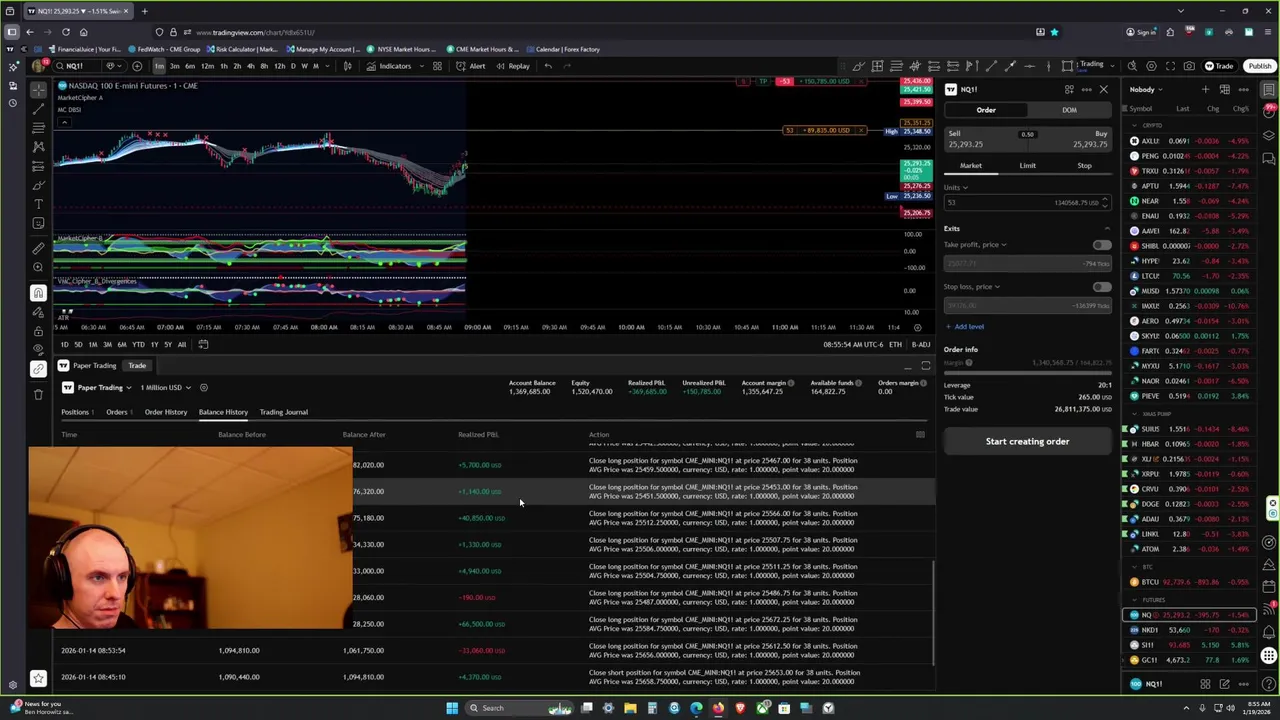This screenshot has height=720, width=1280.
Task: Start bar Replay mode
Action: coord(513,66)
